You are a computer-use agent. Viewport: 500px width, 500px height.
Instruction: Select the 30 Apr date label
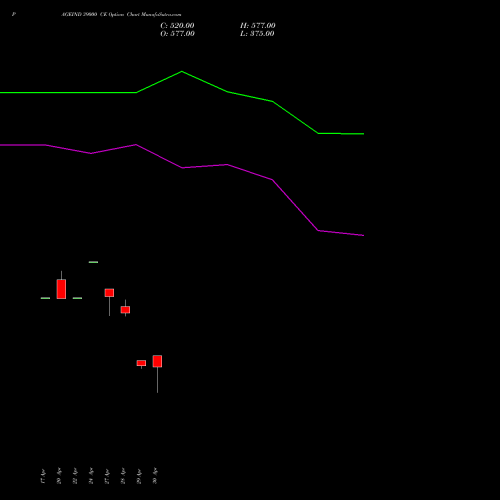pyautogui.click(x=155, y=476)
